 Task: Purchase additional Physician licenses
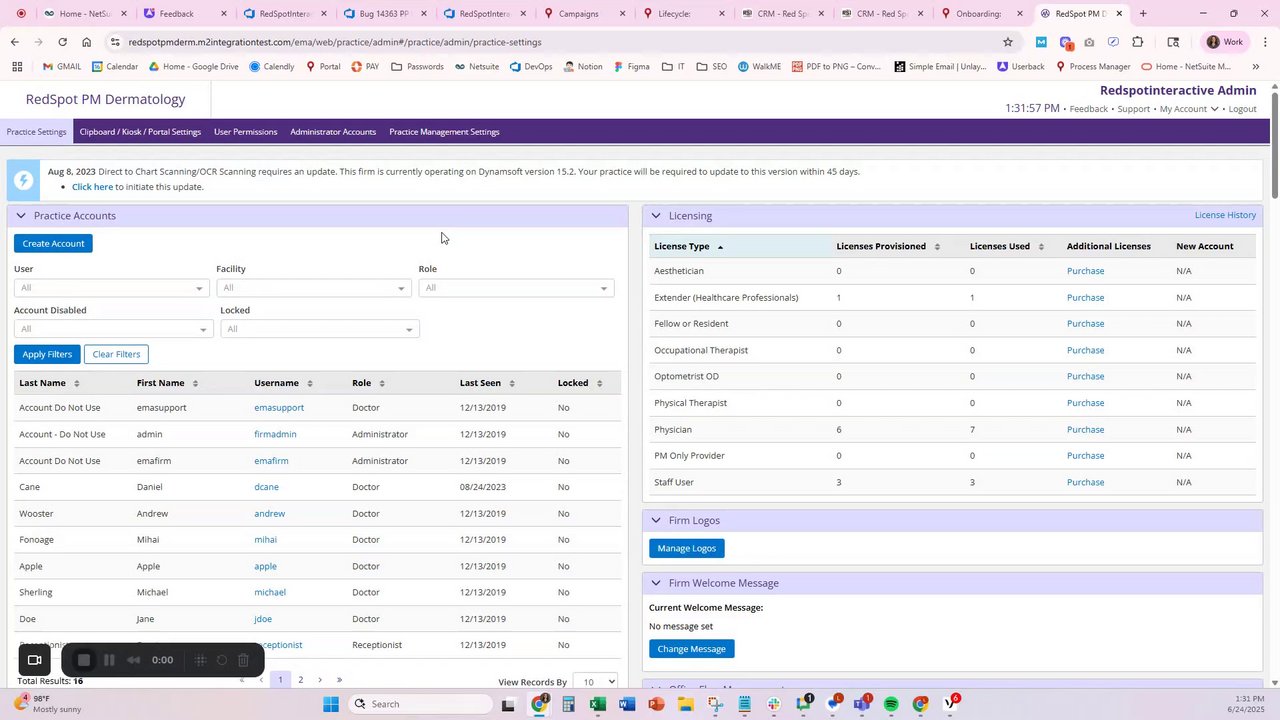pyautogui.click(x=1085, y=430)
